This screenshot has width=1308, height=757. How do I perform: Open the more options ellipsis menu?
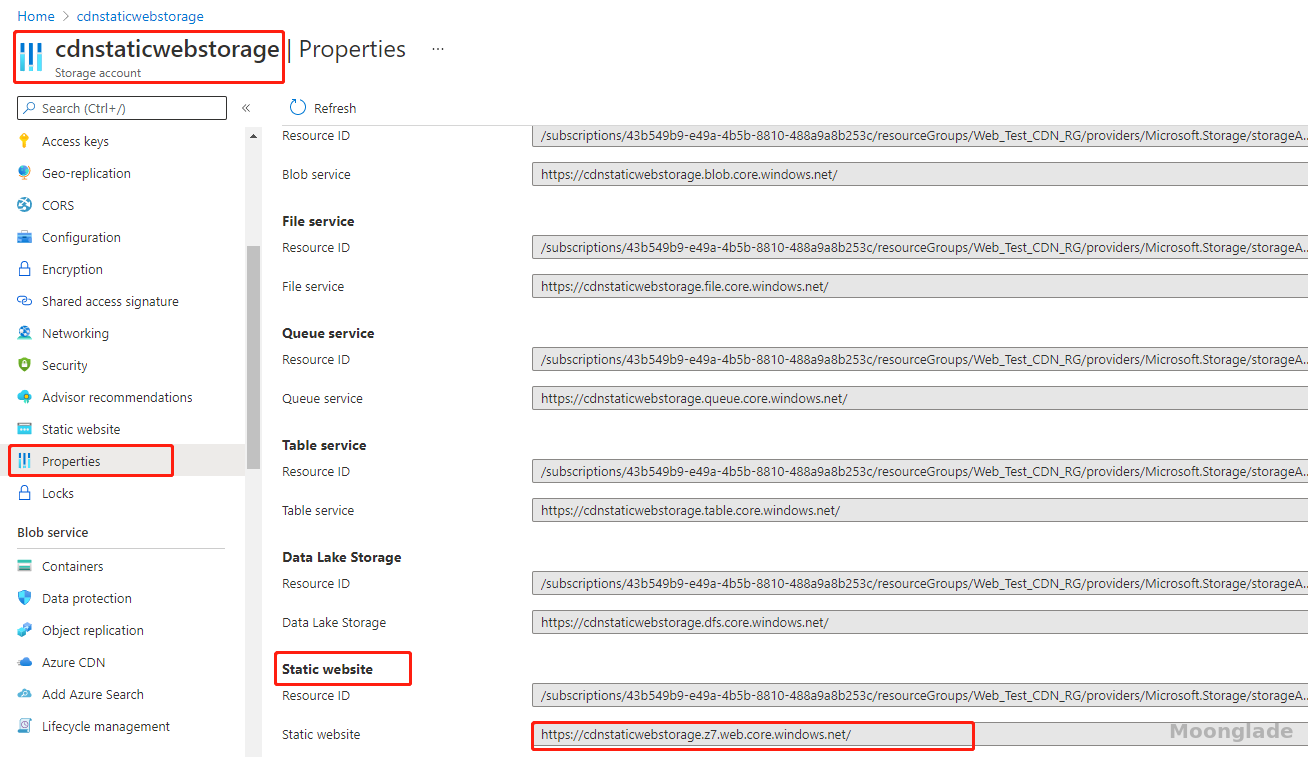tap(438, 49)
